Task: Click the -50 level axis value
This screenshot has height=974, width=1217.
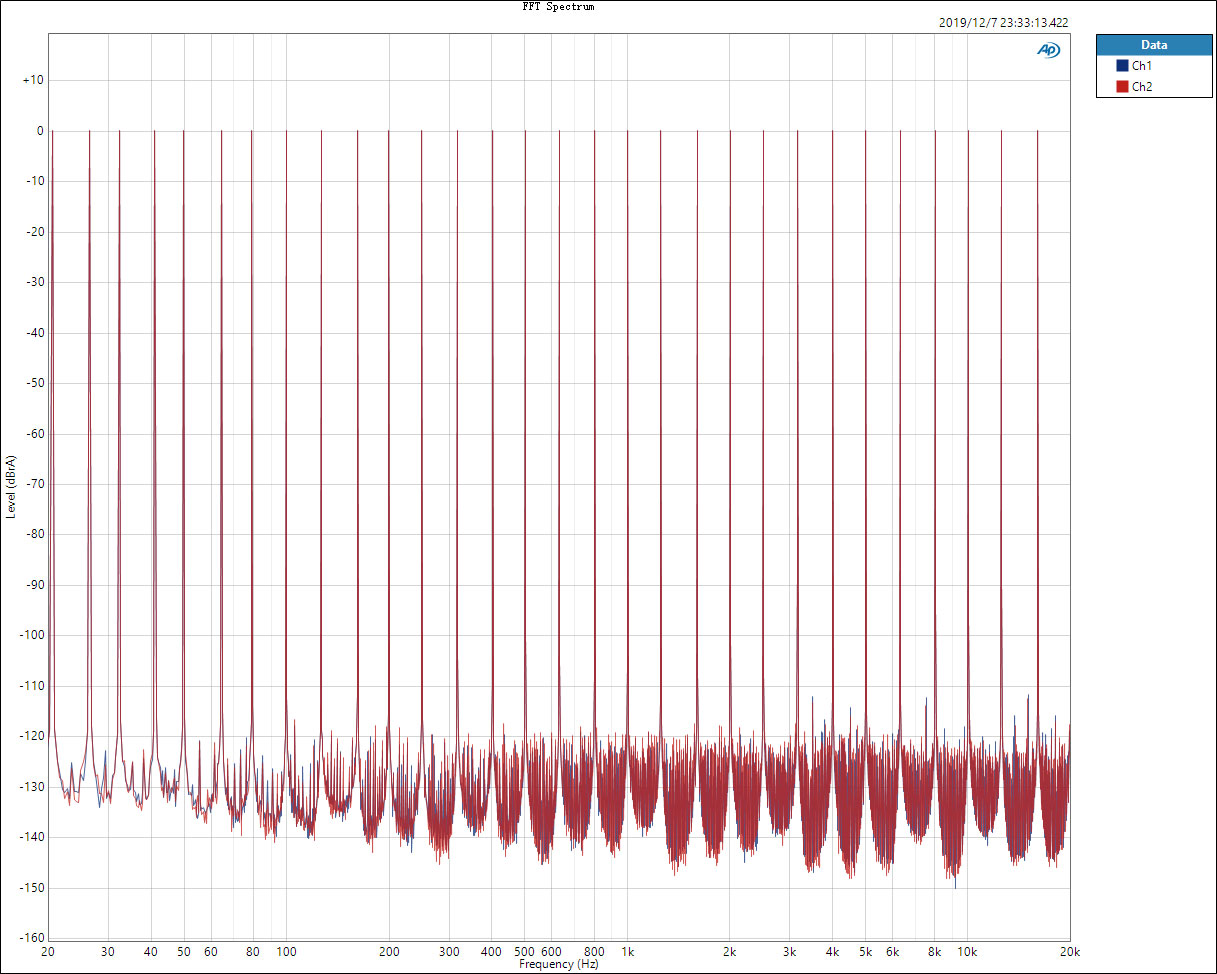Action: [33, 383]
